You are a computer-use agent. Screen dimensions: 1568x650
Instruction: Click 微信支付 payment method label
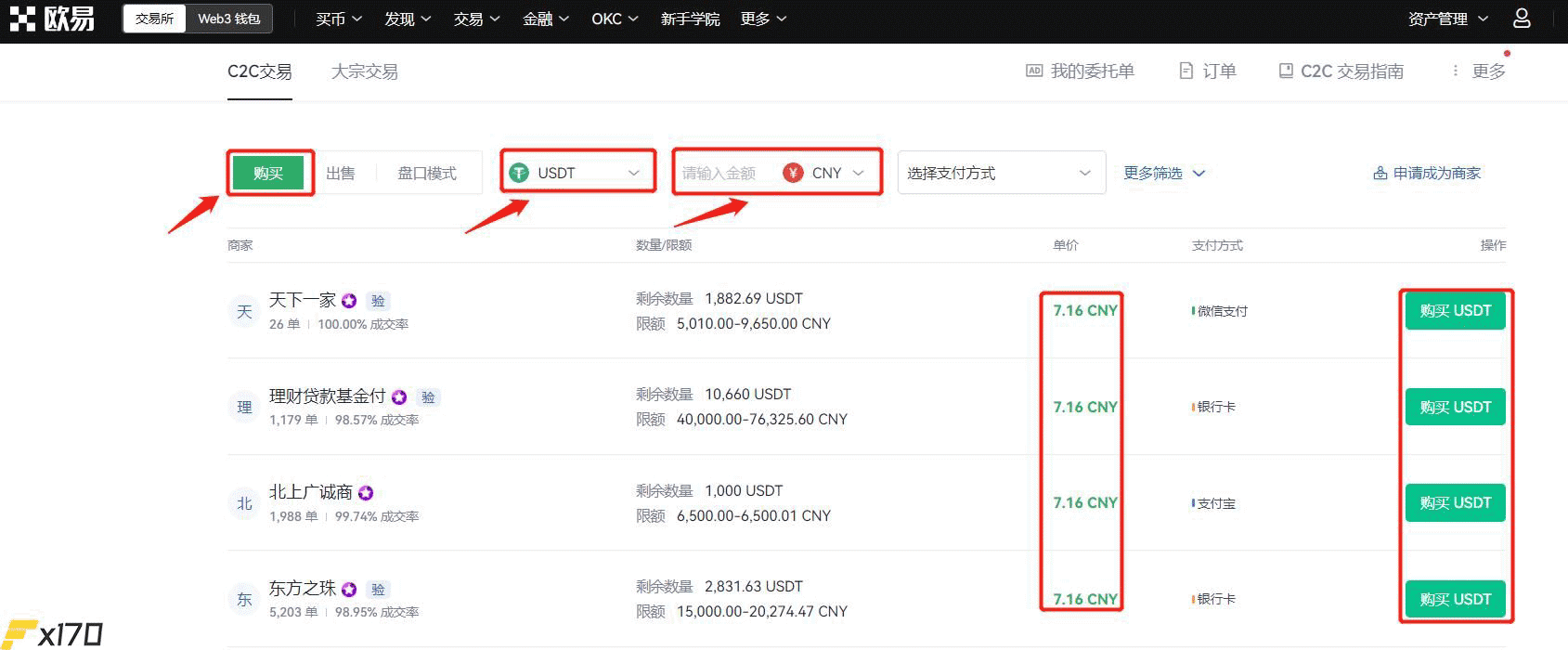[x=1222, y=311]
